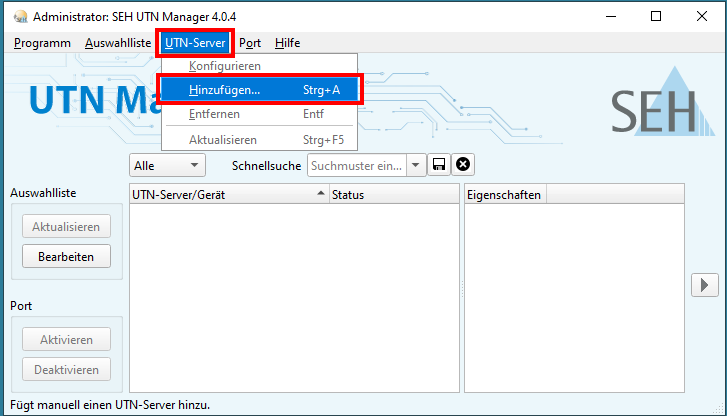Click the SEH app icon in title bar
The image size is (727, 416).
click(x=20, y=17)
